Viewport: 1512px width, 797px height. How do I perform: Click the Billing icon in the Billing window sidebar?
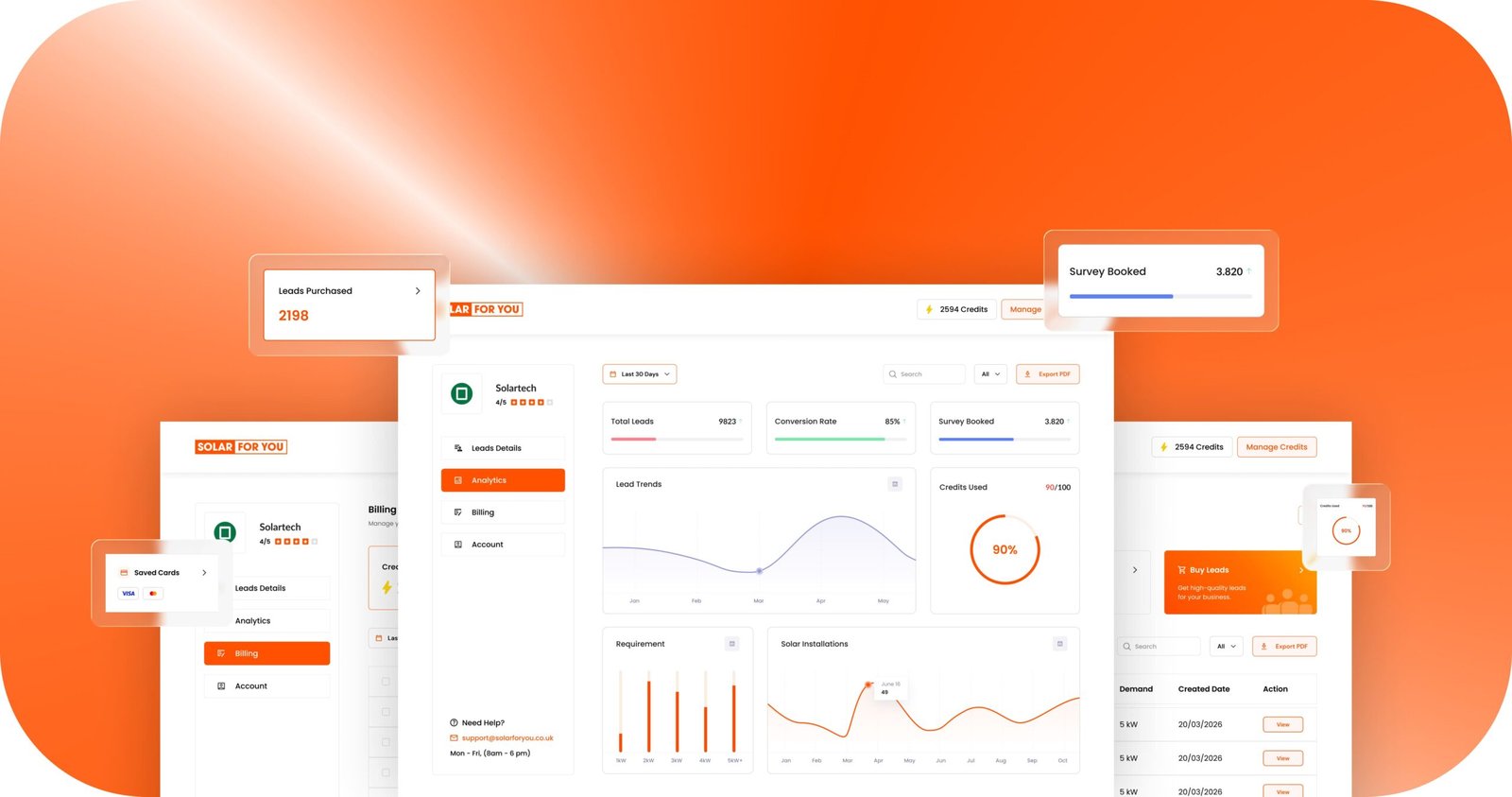[221, 653]
